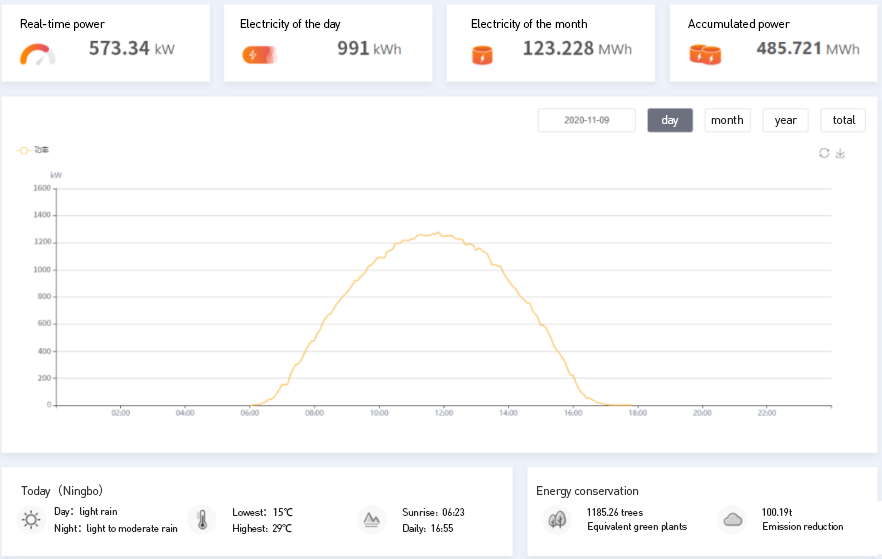Click the sun weather icon
The image size is (882, 559).
pos(32,519)
